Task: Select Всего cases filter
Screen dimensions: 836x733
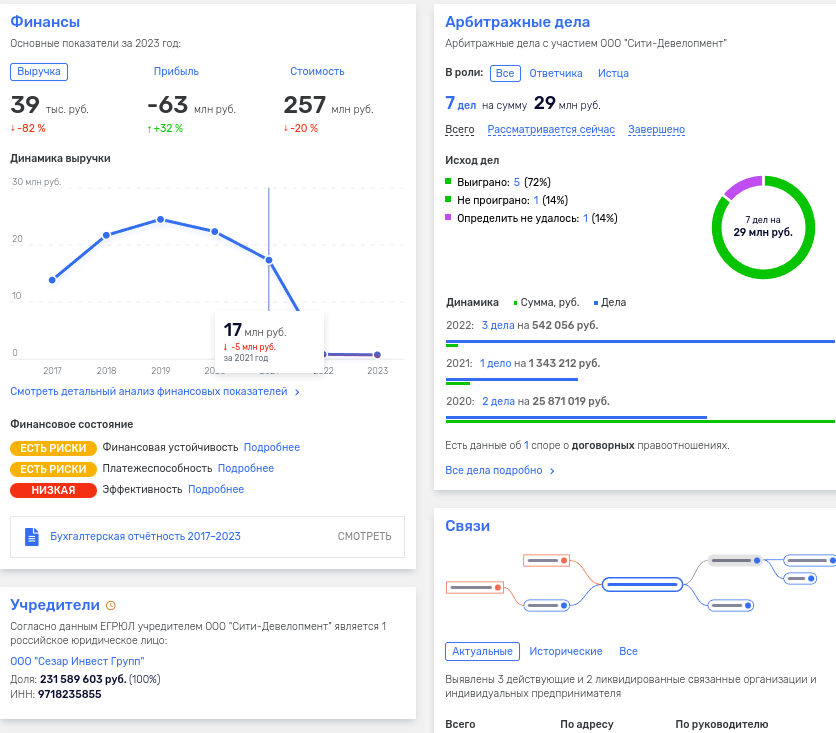Action: (x=460, y=129)
